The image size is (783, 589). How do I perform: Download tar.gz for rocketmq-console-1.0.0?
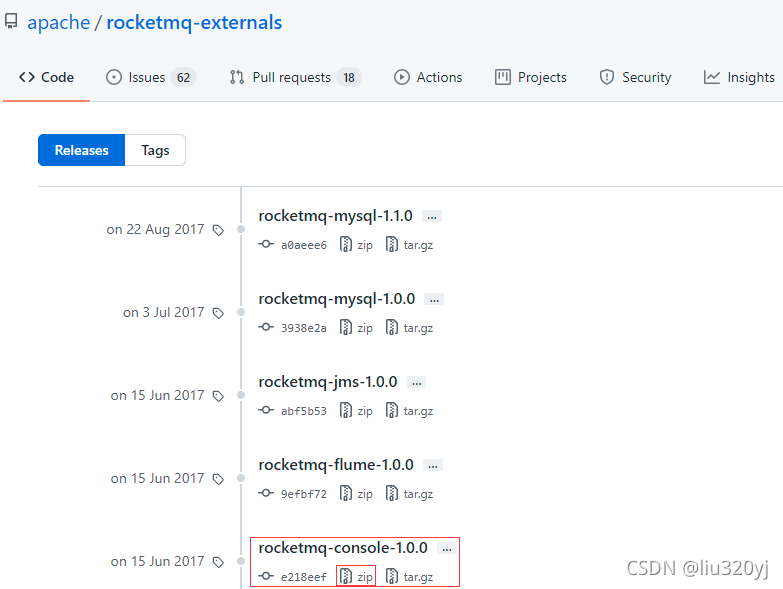409,576
